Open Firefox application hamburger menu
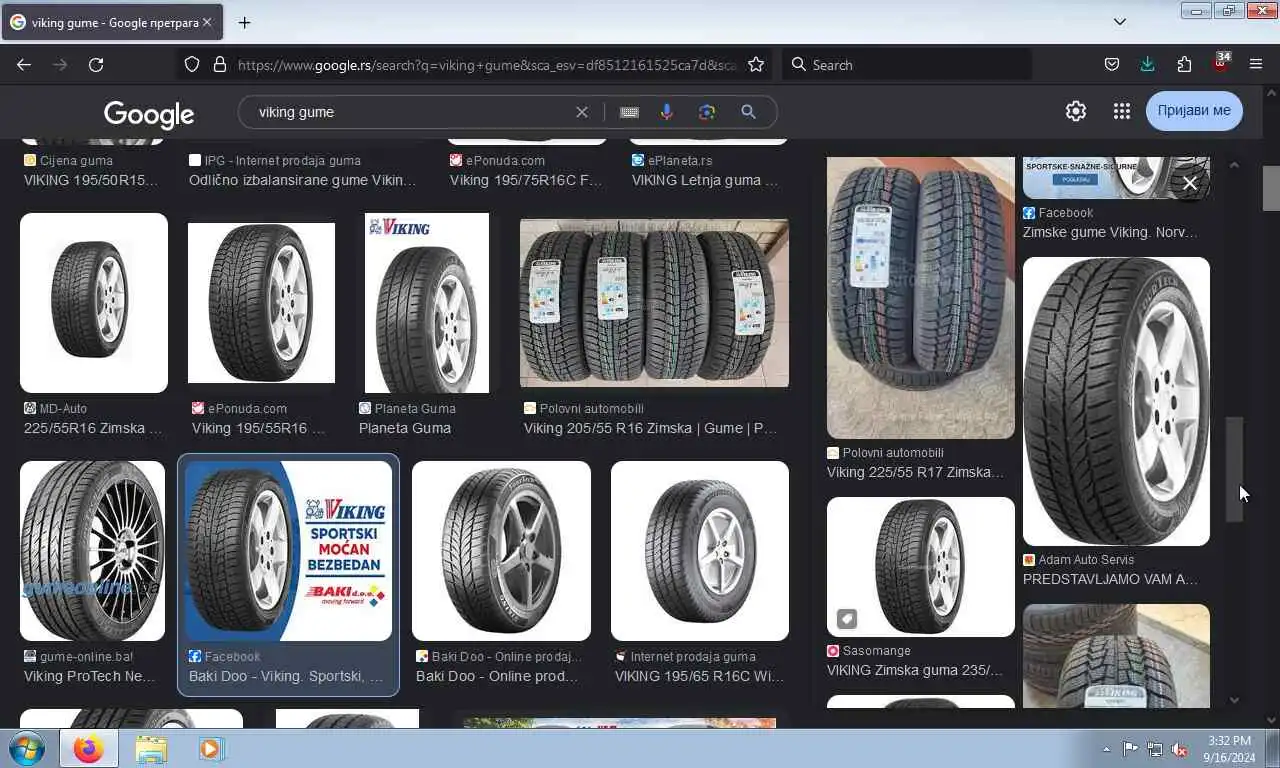Viewport: 1280px width, 768px height. pyautogui.click(x=1256, y=65)
